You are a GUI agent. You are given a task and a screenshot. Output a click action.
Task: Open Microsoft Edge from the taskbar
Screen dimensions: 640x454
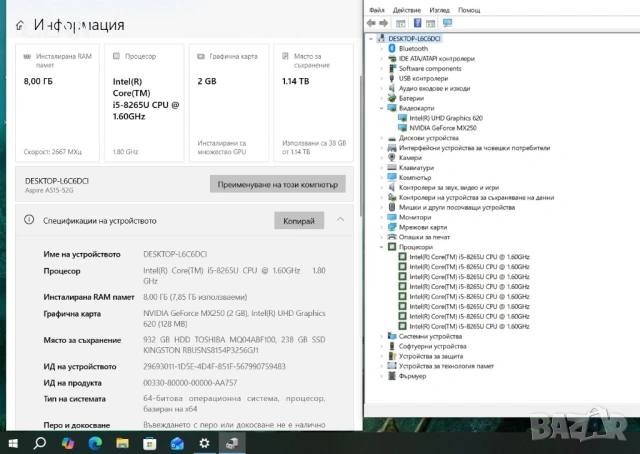(x=95, y=443)
